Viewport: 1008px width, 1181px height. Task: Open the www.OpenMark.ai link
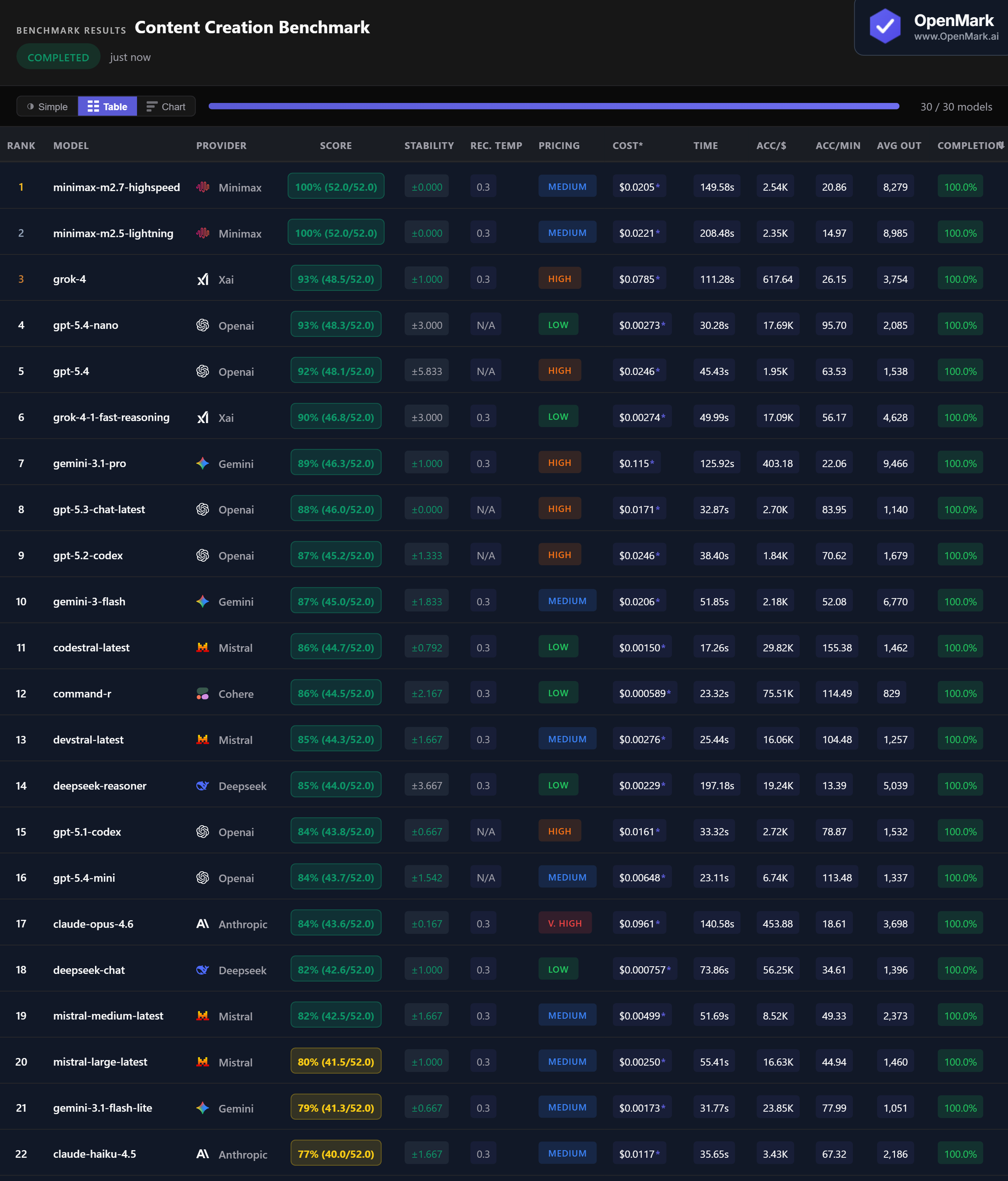coord(956,36)
